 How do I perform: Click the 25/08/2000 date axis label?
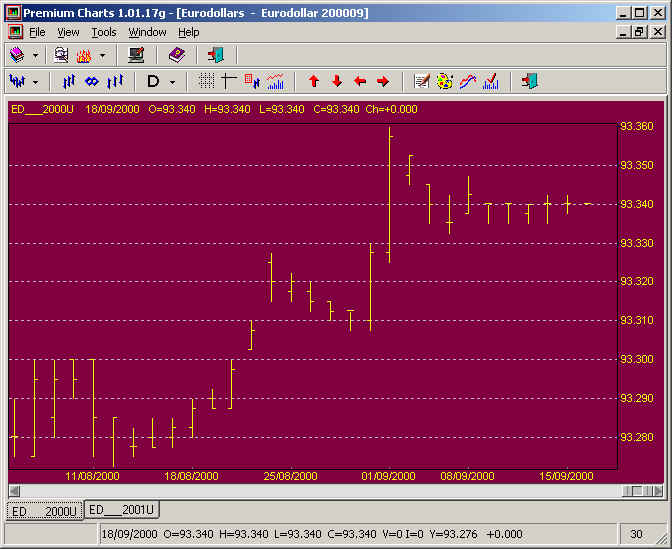tap(291, 476)
